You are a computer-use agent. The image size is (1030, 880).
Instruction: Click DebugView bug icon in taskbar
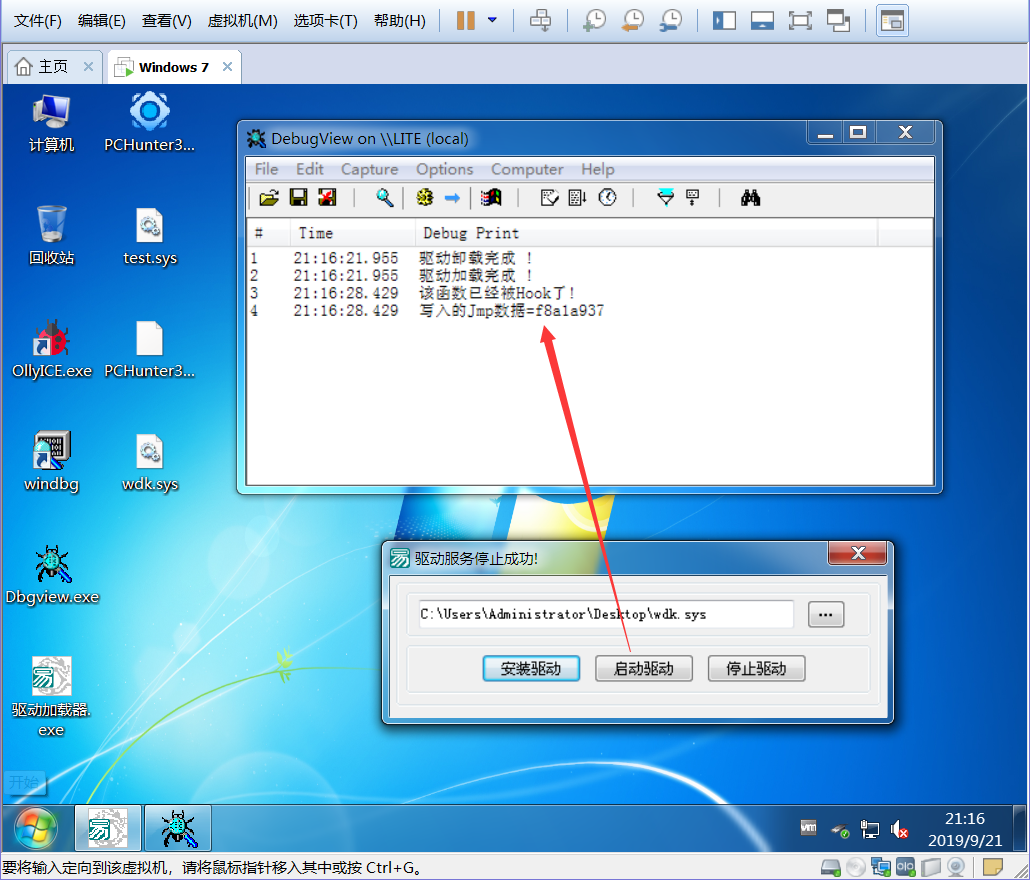178,829
